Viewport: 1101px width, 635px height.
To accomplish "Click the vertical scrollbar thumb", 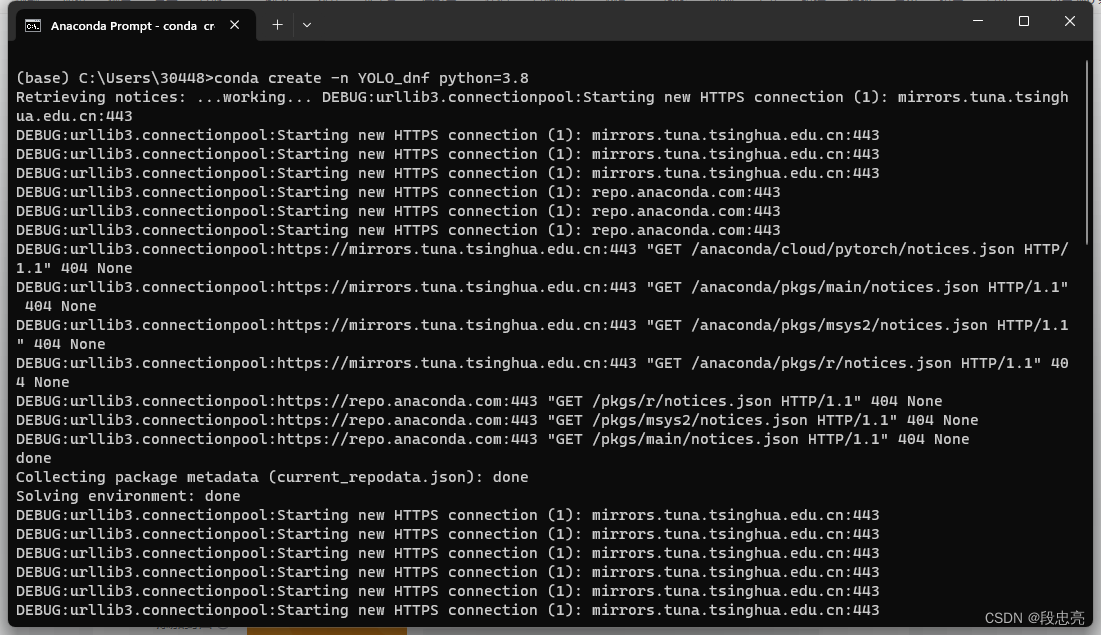I will click(1088, 152).
